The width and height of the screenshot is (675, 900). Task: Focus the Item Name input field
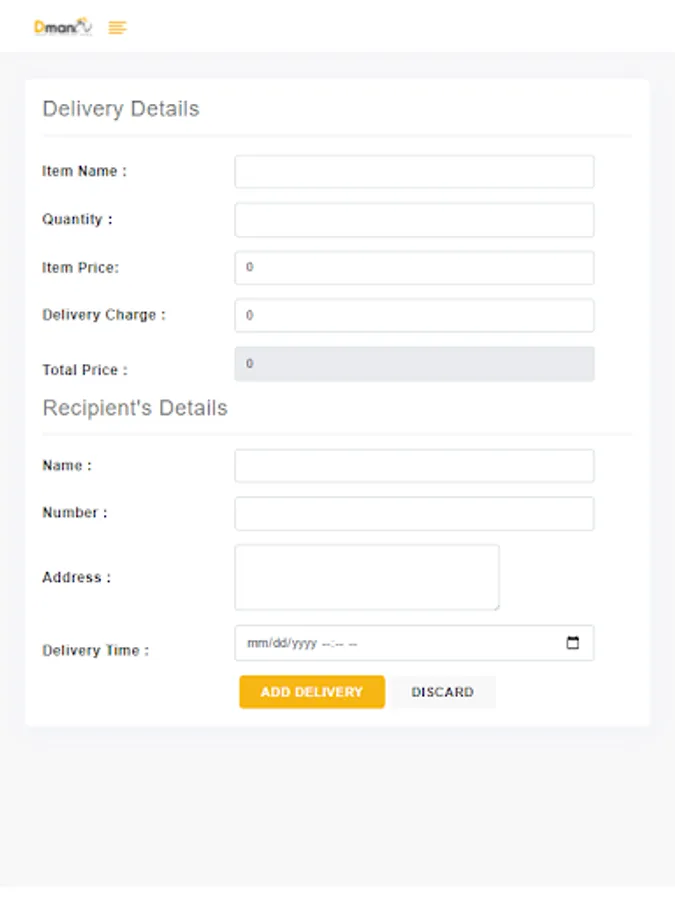(414, 171)
